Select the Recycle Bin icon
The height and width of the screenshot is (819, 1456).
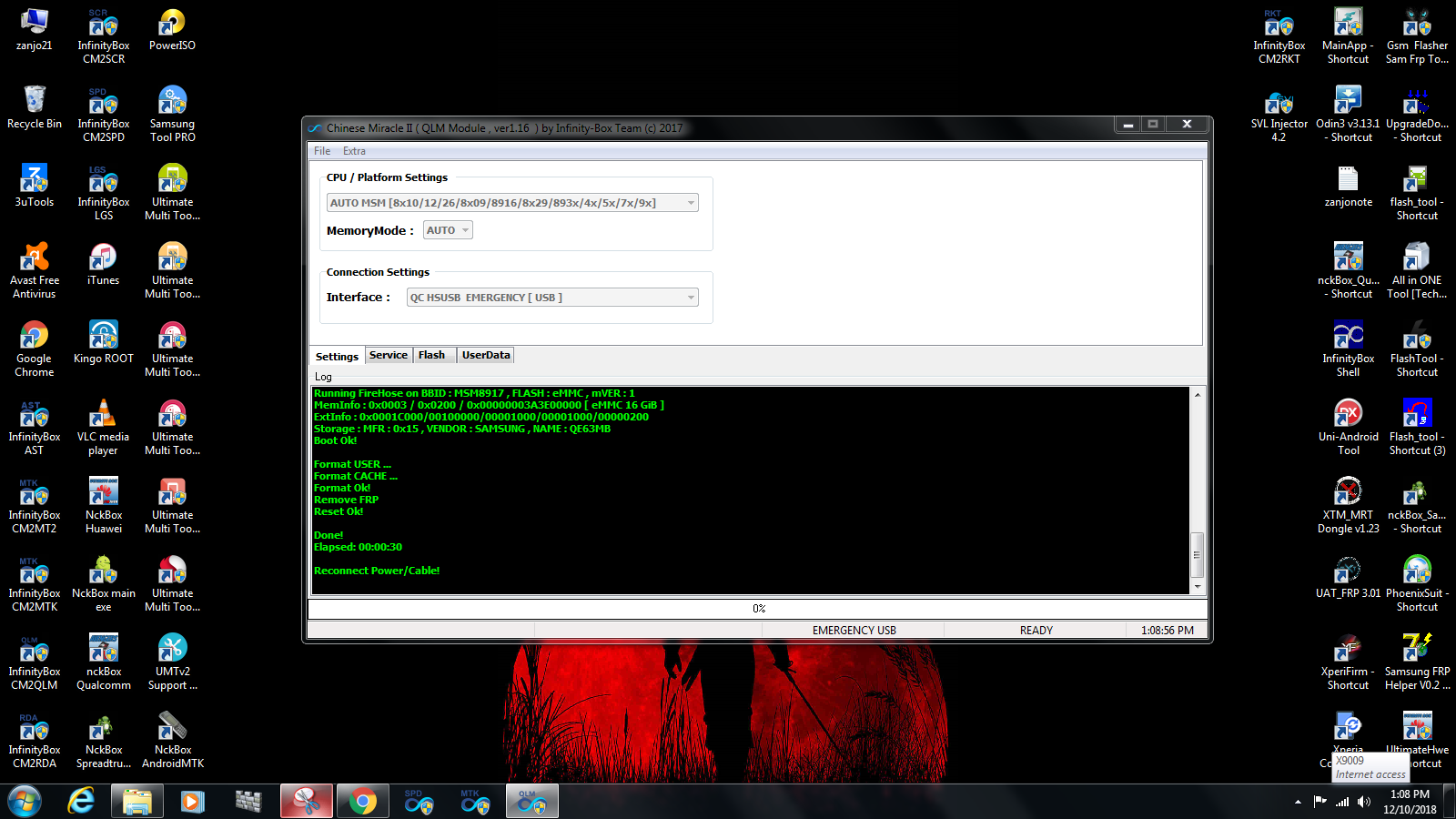[x=35, y=108]
